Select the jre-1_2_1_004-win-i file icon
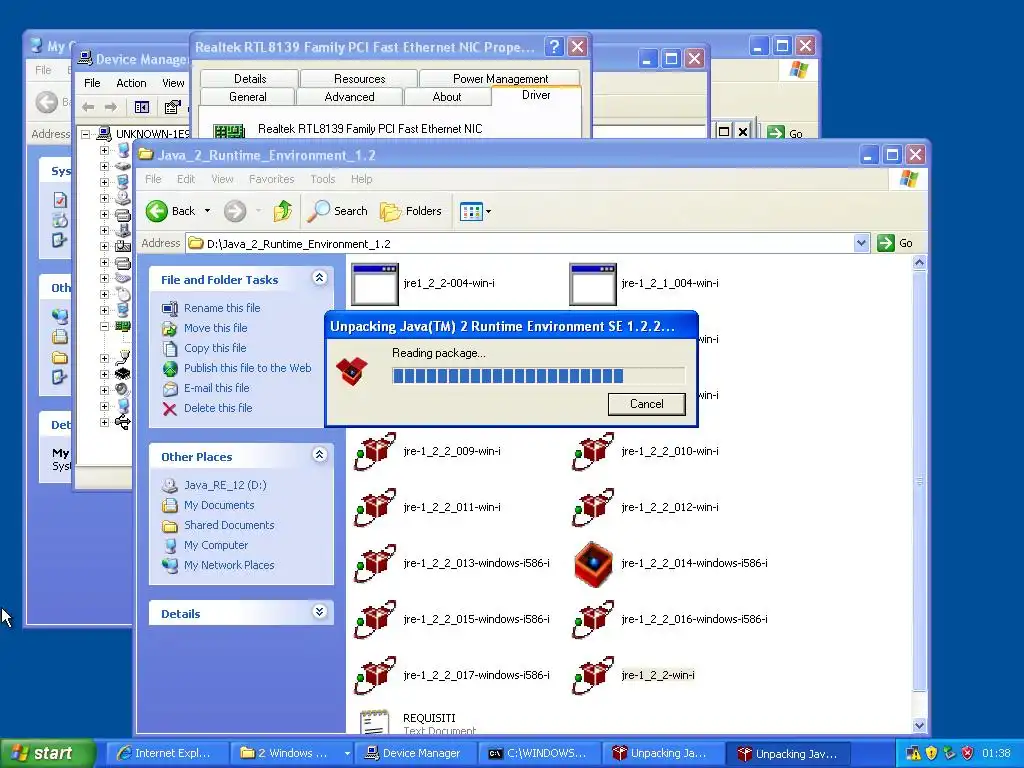Screen dimensions: 1024x768 point(593,284)
